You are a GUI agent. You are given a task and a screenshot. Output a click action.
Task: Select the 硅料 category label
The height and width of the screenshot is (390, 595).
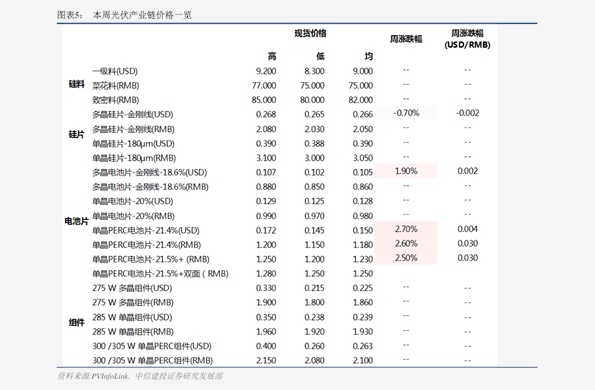click(76, 84)
